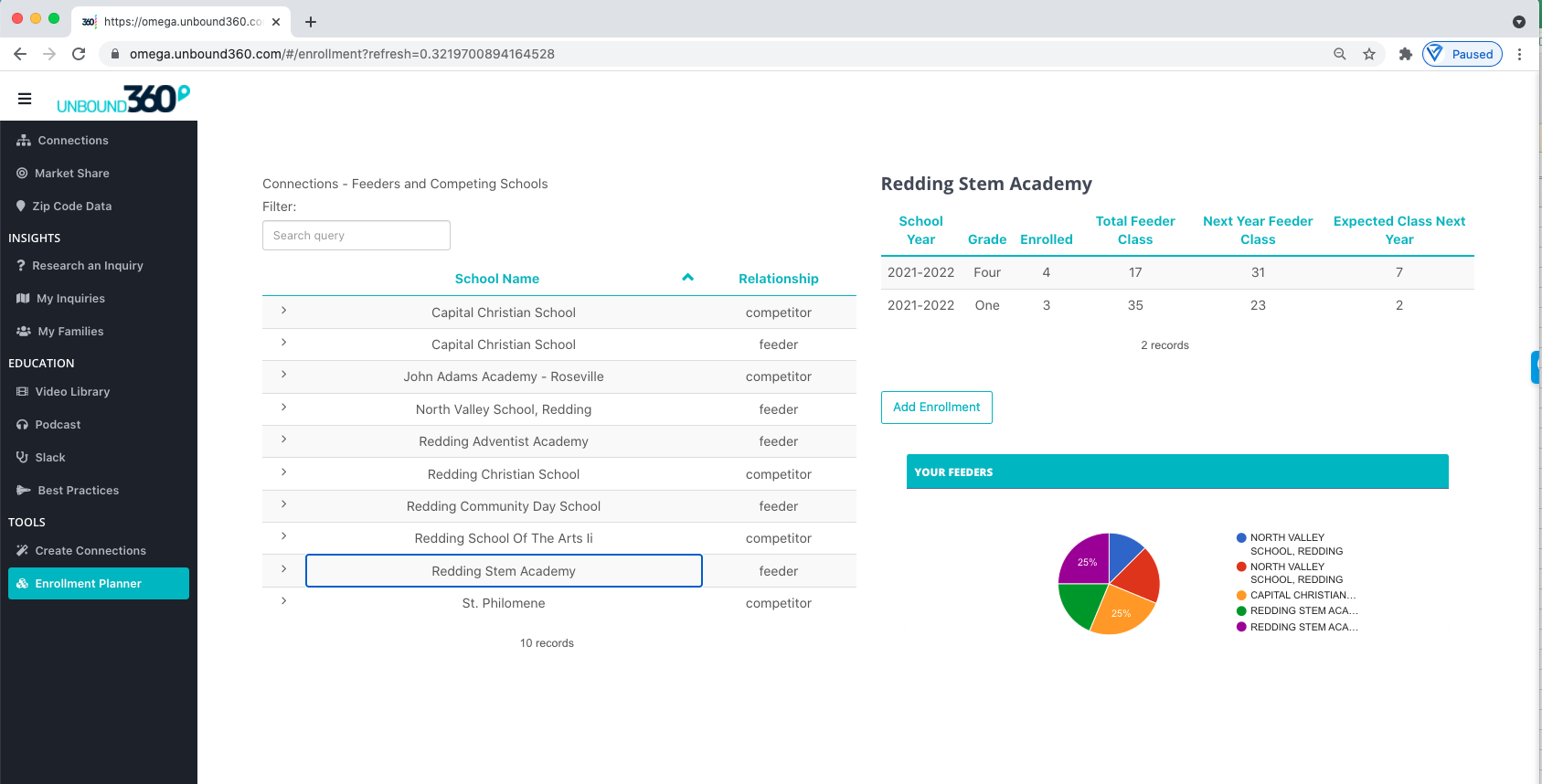Click the Slack stethoscope icon
The width and height of the screenshot is (1542, 784).
click(x=22, y=458)
